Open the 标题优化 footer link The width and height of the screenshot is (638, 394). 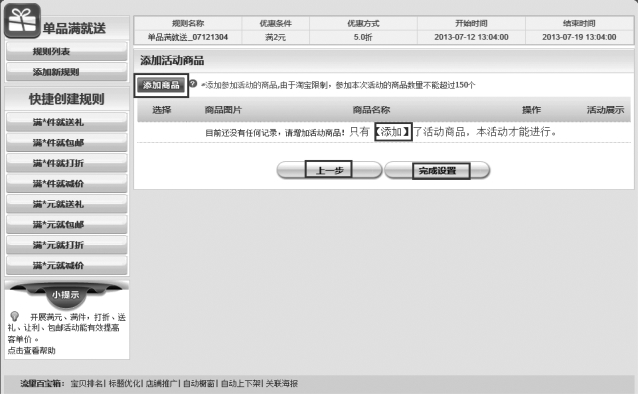[124, 383]
